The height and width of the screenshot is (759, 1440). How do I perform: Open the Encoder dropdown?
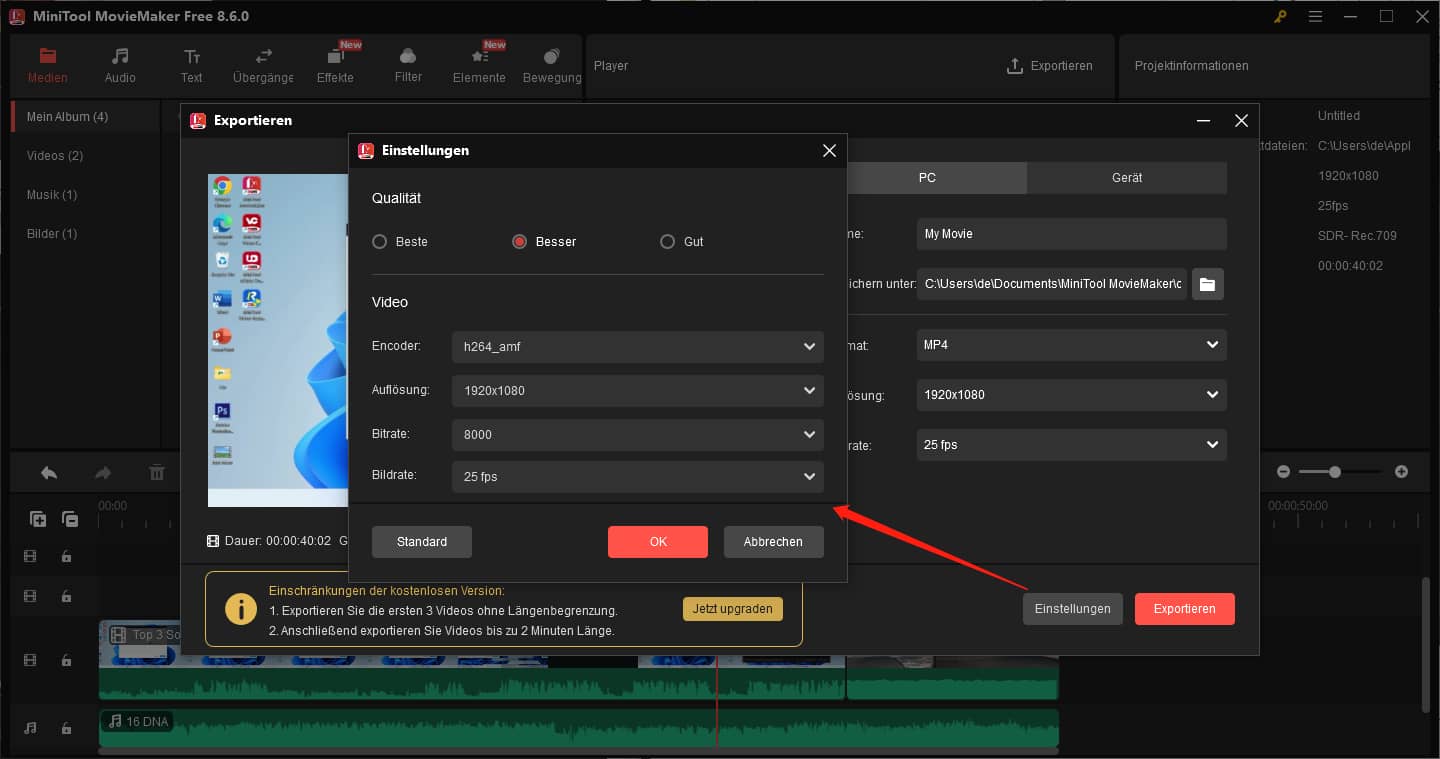coord(637,347)
